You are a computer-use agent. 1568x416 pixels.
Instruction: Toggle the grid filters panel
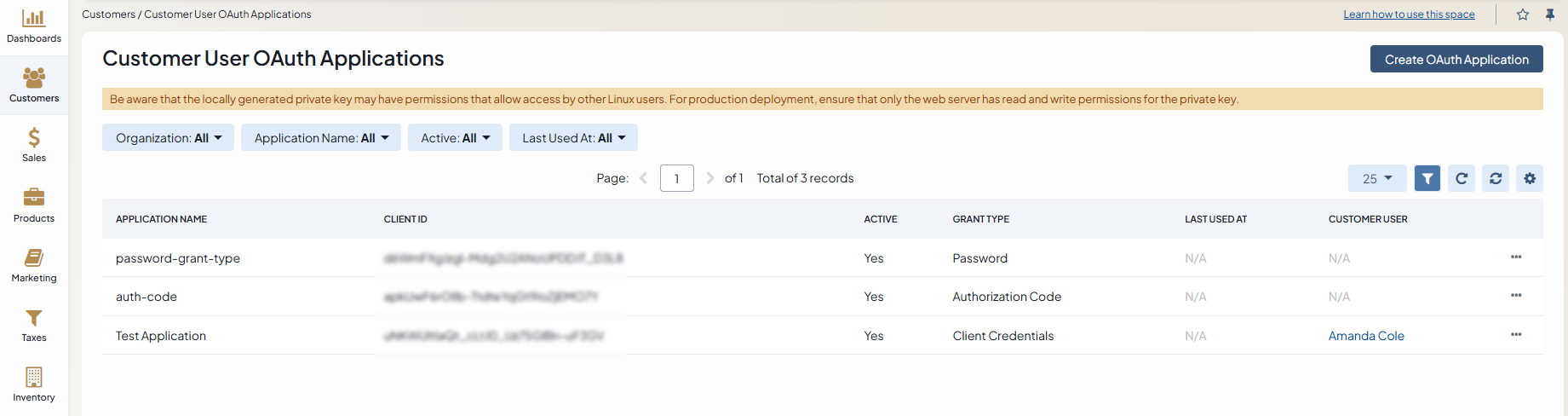(x=1427, y=178)
